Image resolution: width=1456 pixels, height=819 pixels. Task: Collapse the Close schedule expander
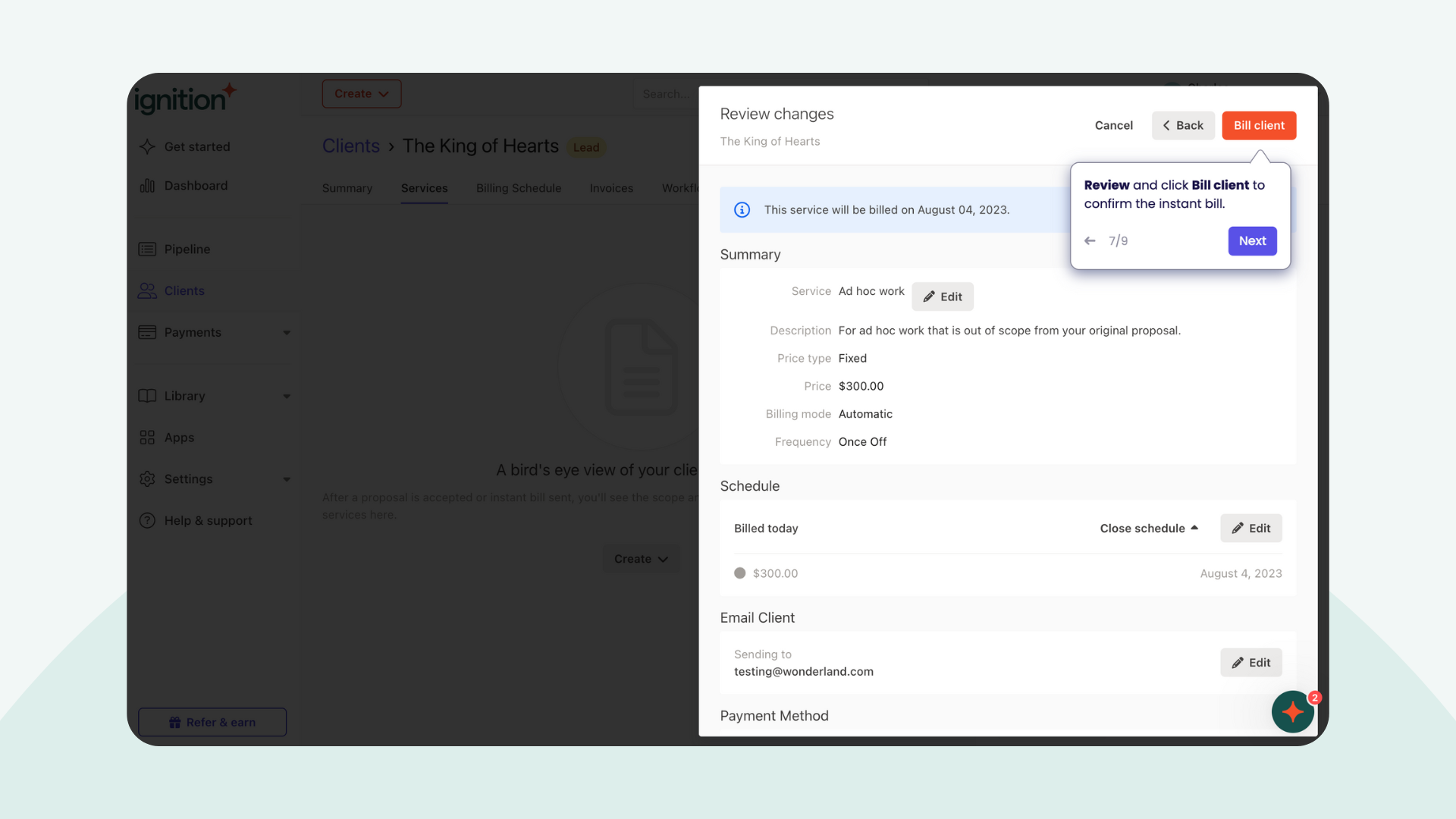(x=1149, y=529)
